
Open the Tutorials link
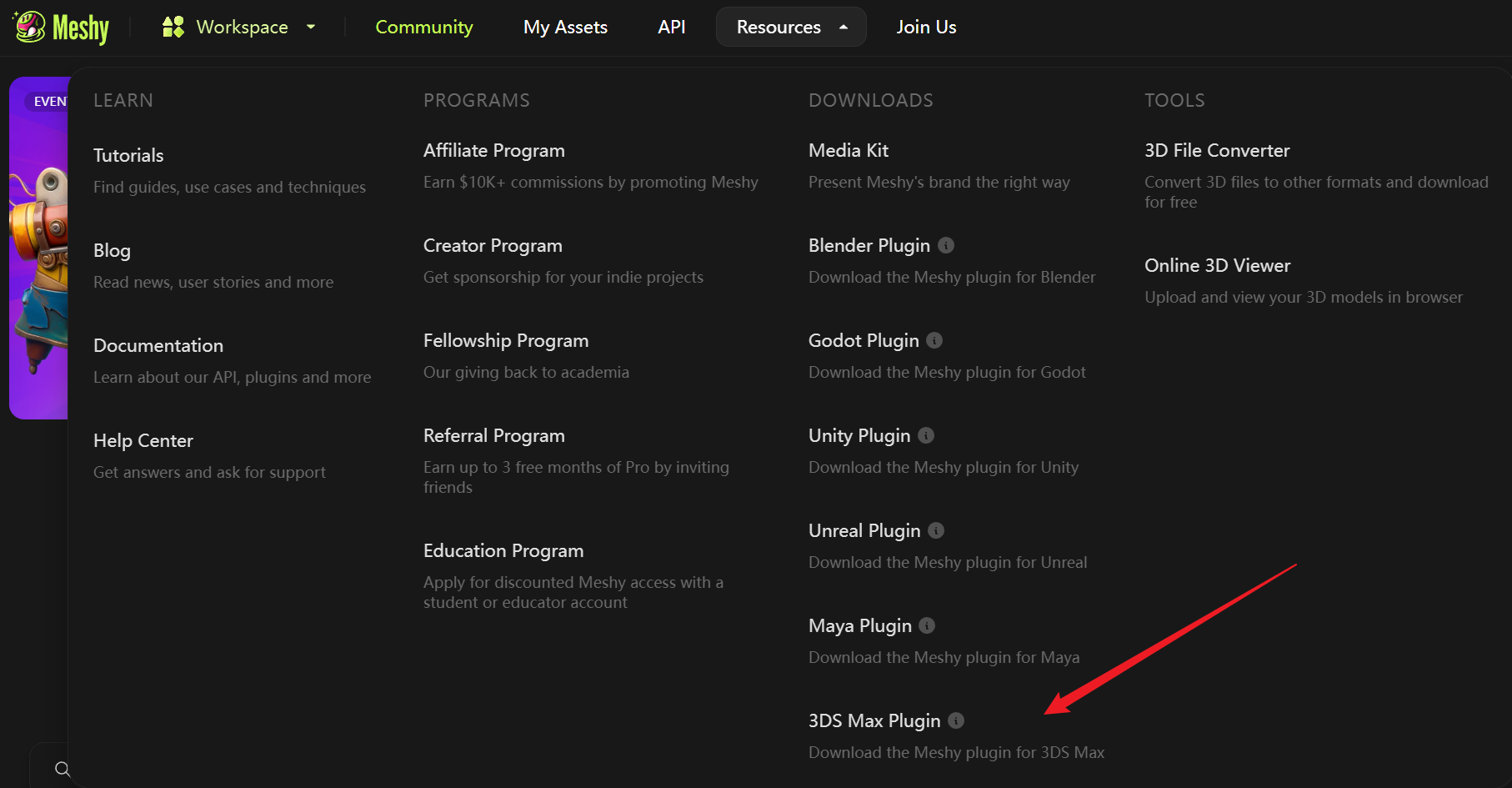[x=128, y=155]
